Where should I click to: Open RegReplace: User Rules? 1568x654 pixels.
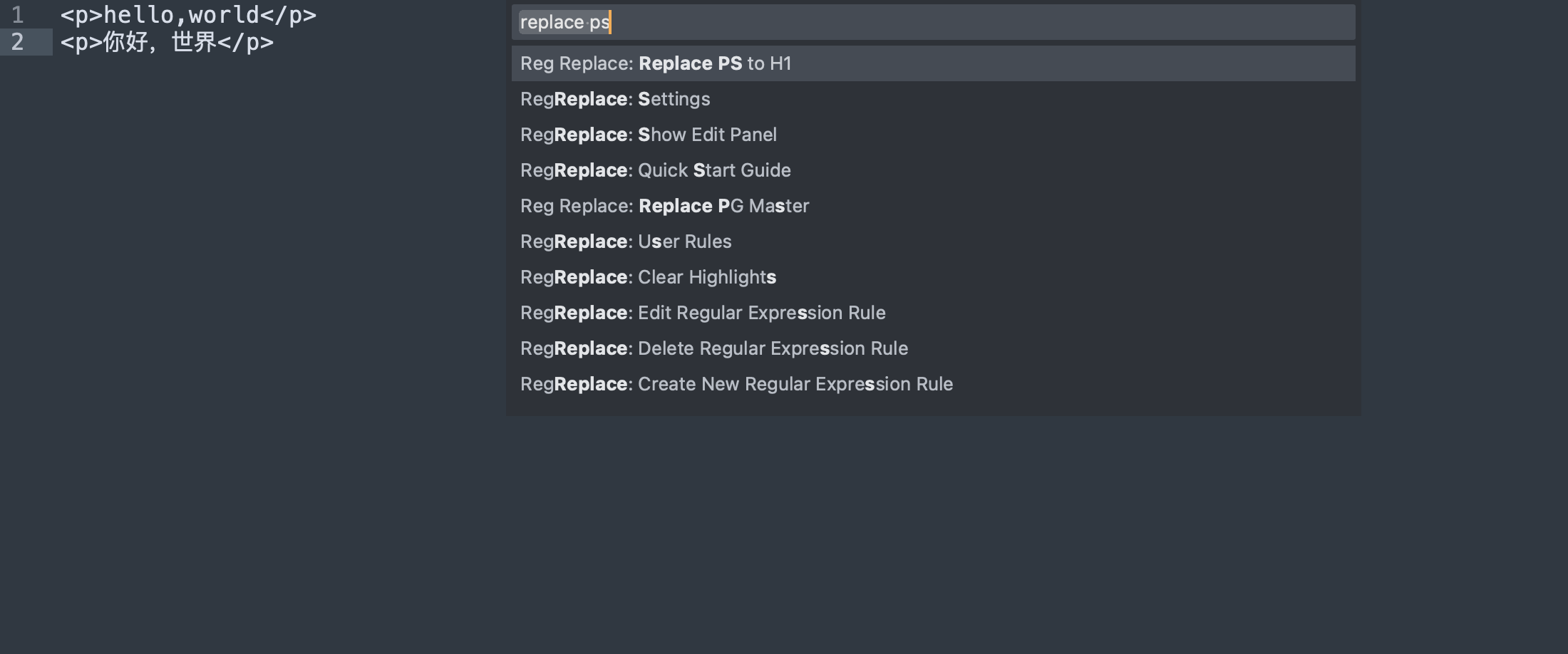click(x=626, y=242)
